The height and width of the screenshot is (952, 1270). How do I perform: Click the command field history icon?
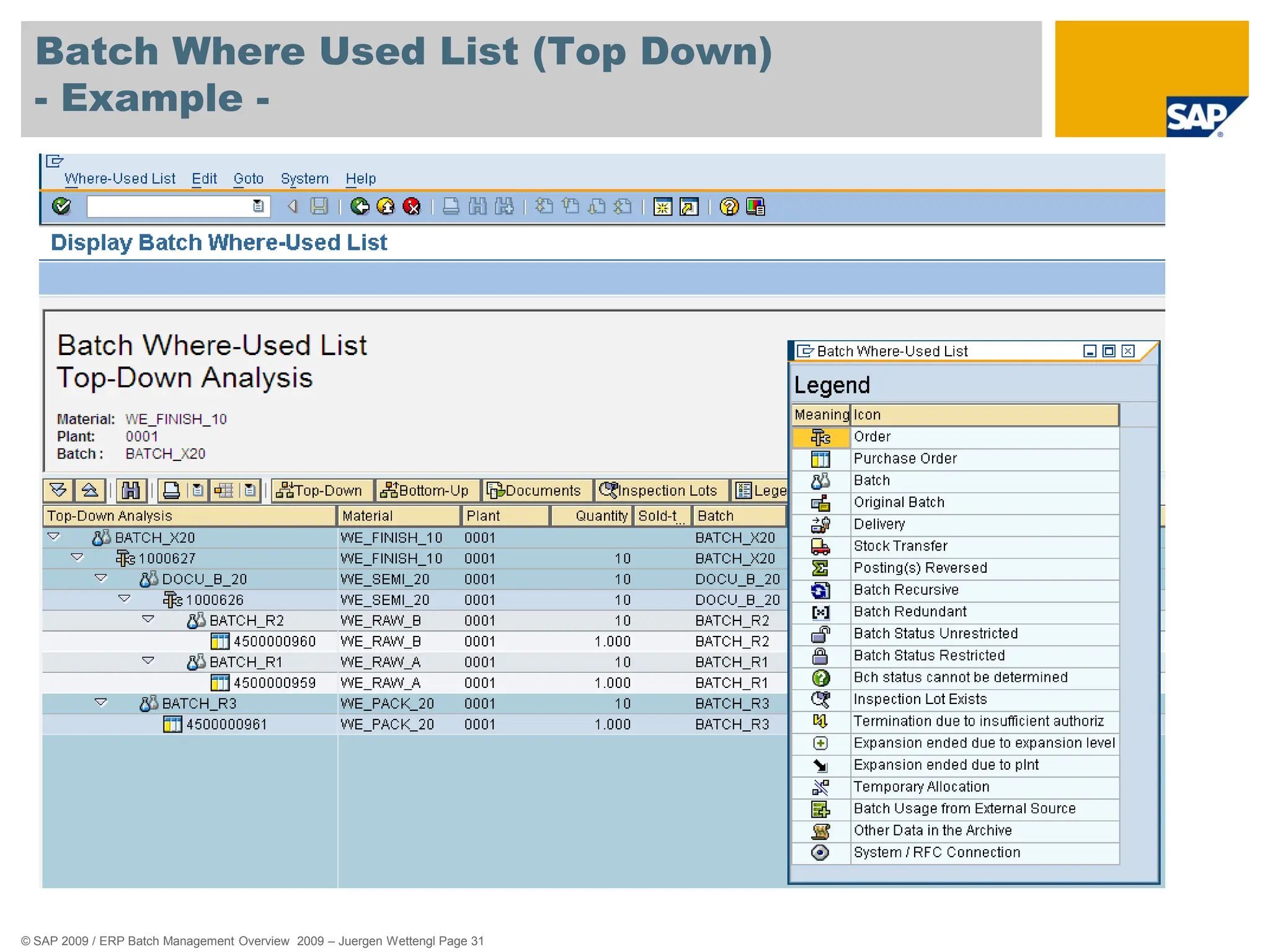[258, 206]
